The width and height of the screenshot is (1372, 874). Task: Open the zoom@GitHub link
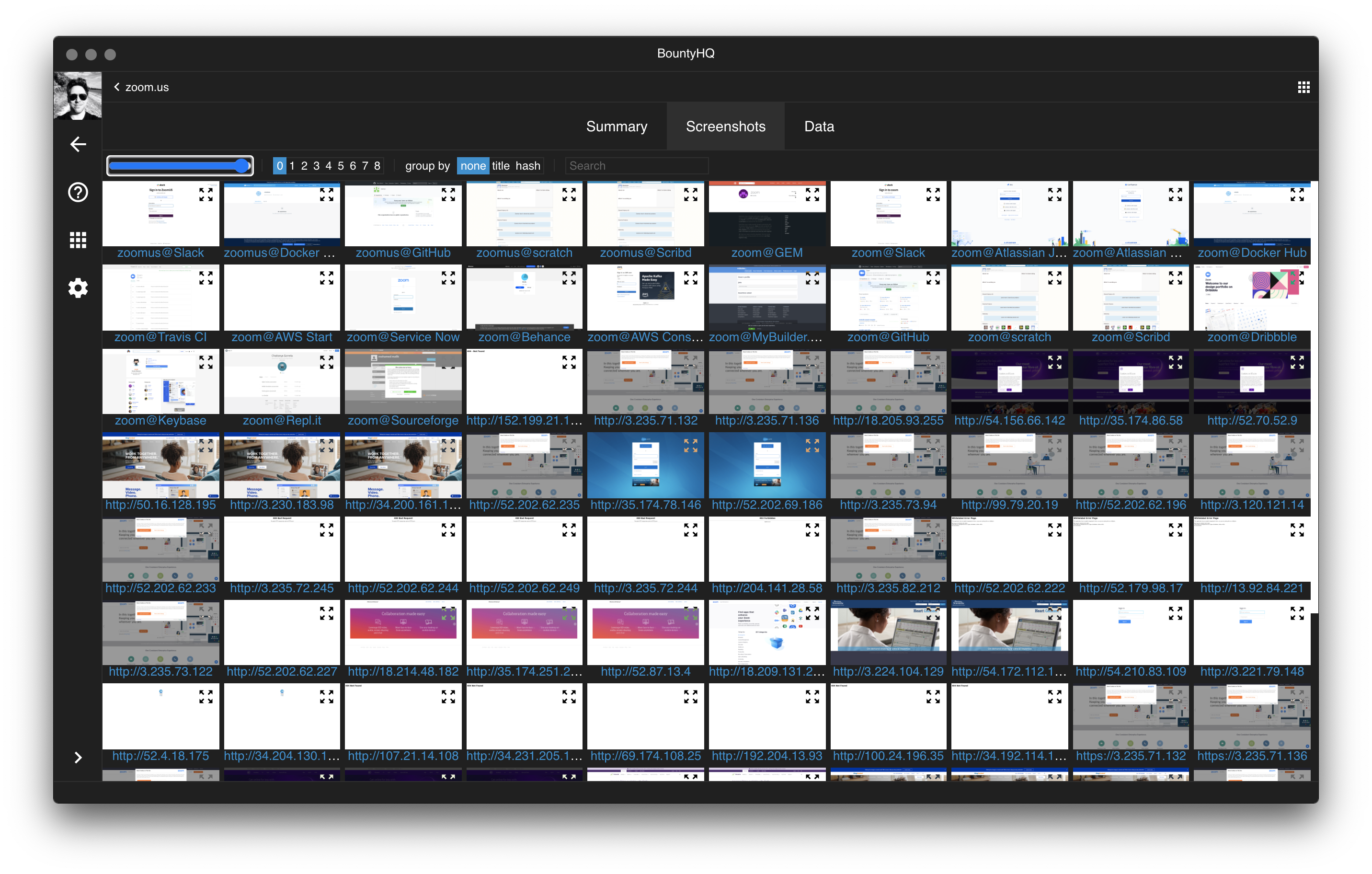888,337
